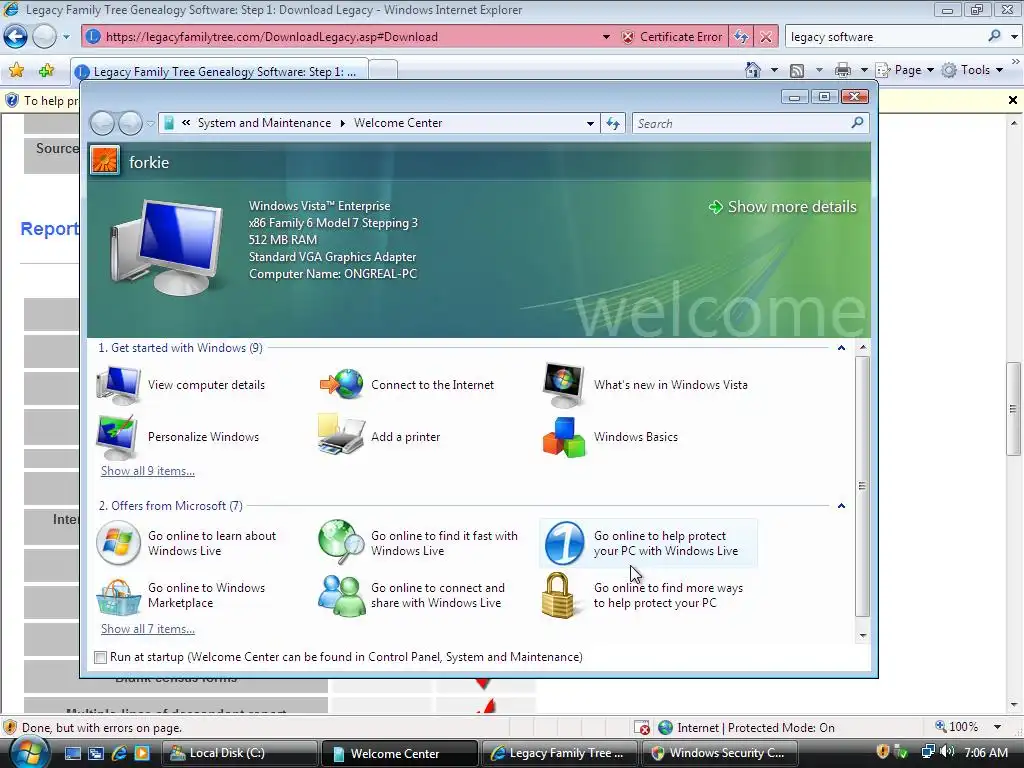Switch to Local Disk (C:) taskbar button
Viewport: 1024px width, 768px height.
pos(238,753)
